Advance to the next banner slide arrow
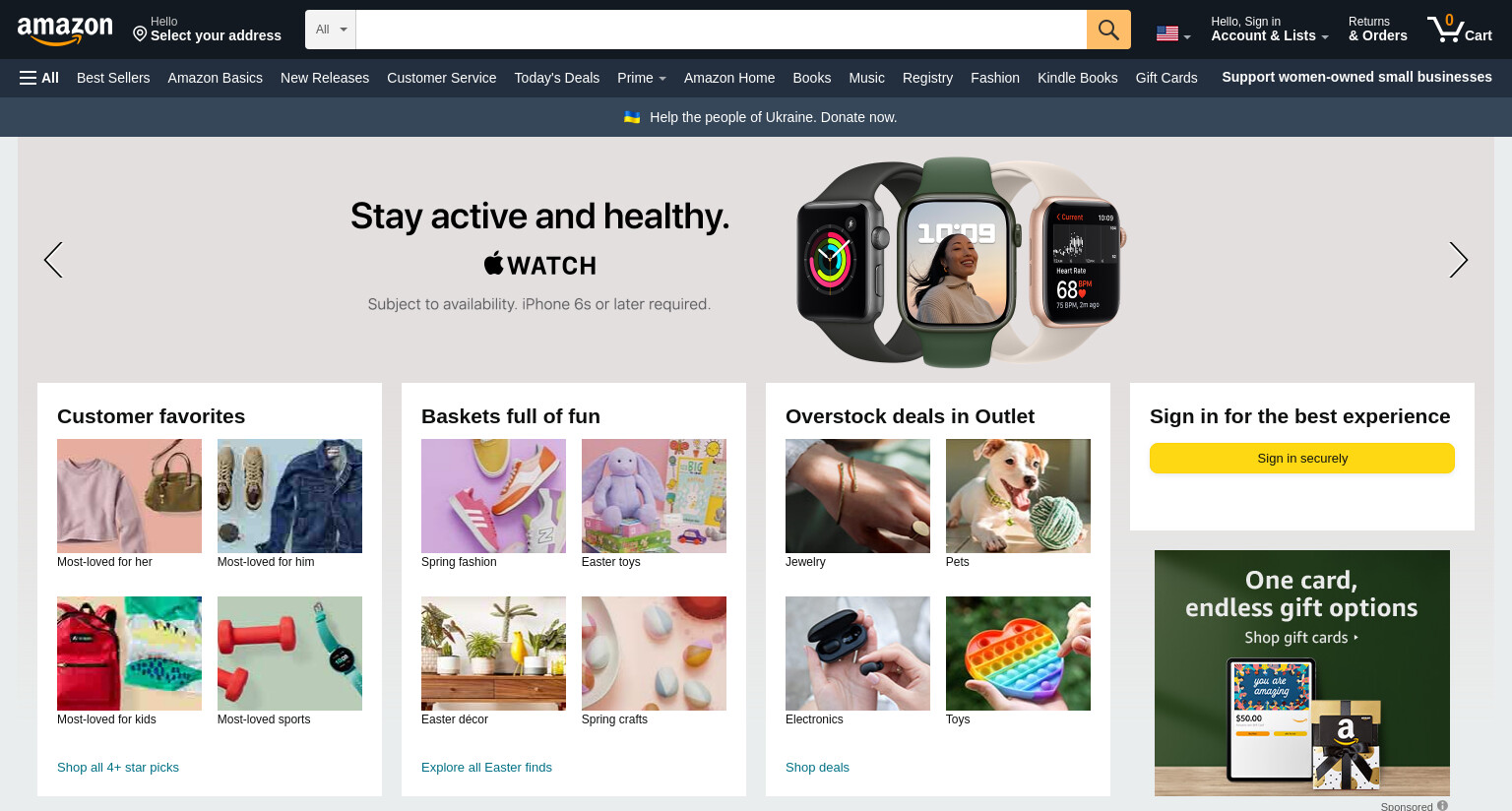This screenshot has height=811, width=1512. (x=1458, y=260)
